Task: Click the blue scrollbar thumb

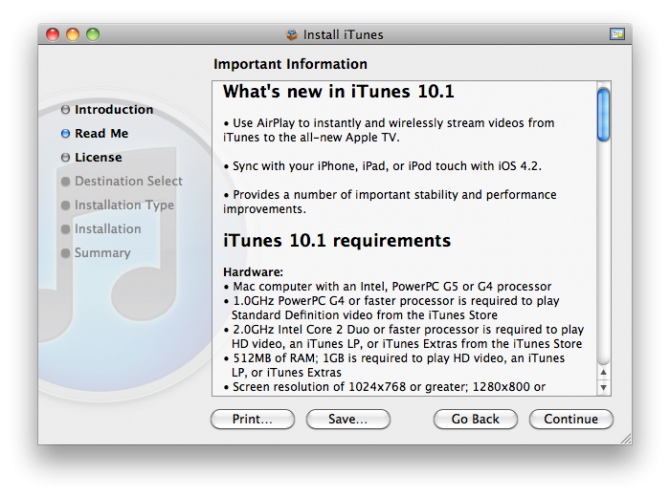Action: 603,115
